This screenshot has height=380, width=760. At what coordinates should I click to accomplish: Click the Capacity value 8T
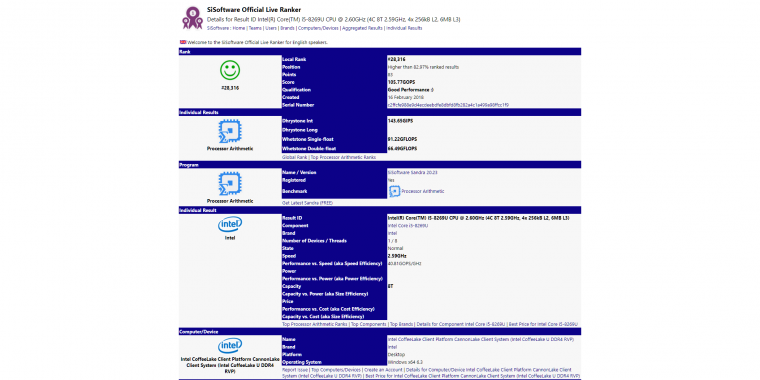(x=391, y=286)
